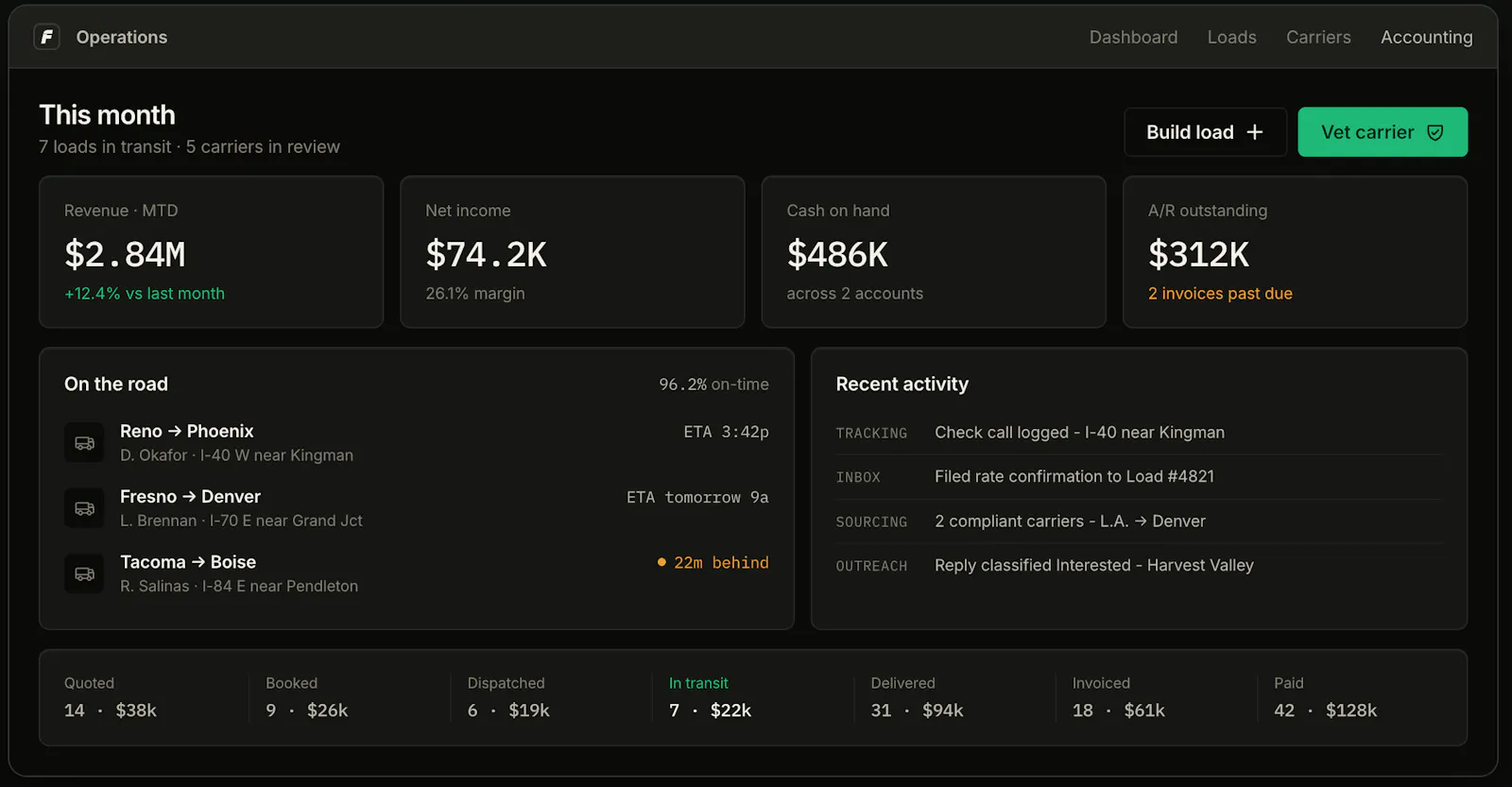Click the truck icon for Tacoma → Boise
1512x787 pixels.
click(x=84, y=573)
